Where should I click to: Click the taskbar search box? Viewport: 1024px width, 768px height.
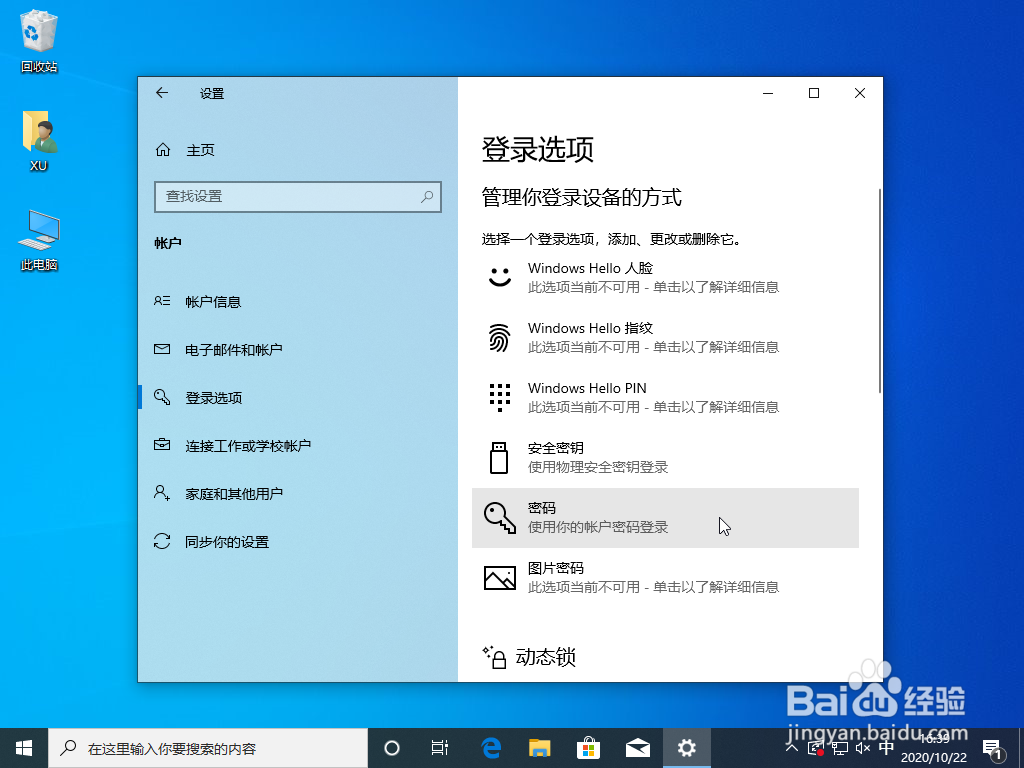(x=208, y=748)
